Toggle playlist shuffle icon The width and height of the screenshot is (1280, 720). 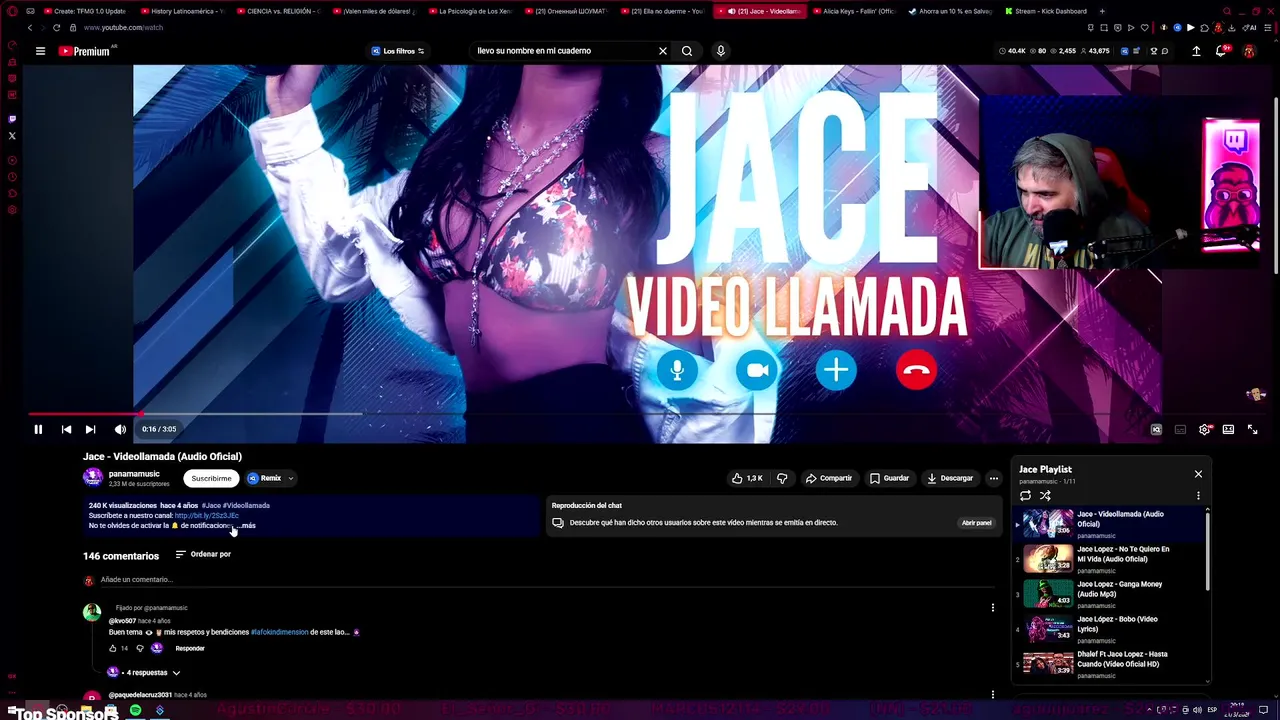[1045, 495]
